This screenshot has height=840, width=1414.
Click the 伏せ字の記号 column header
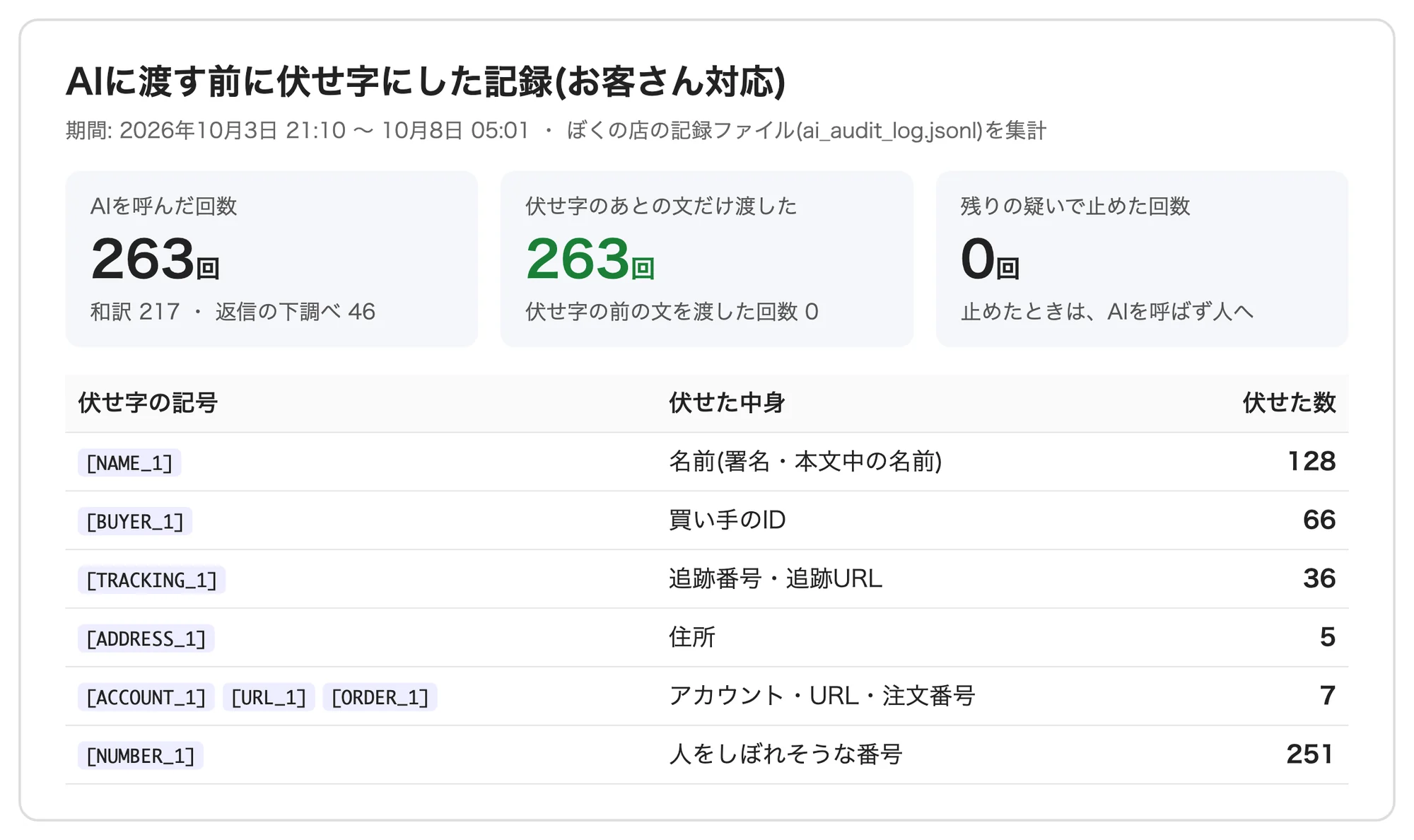click(148, 403)
